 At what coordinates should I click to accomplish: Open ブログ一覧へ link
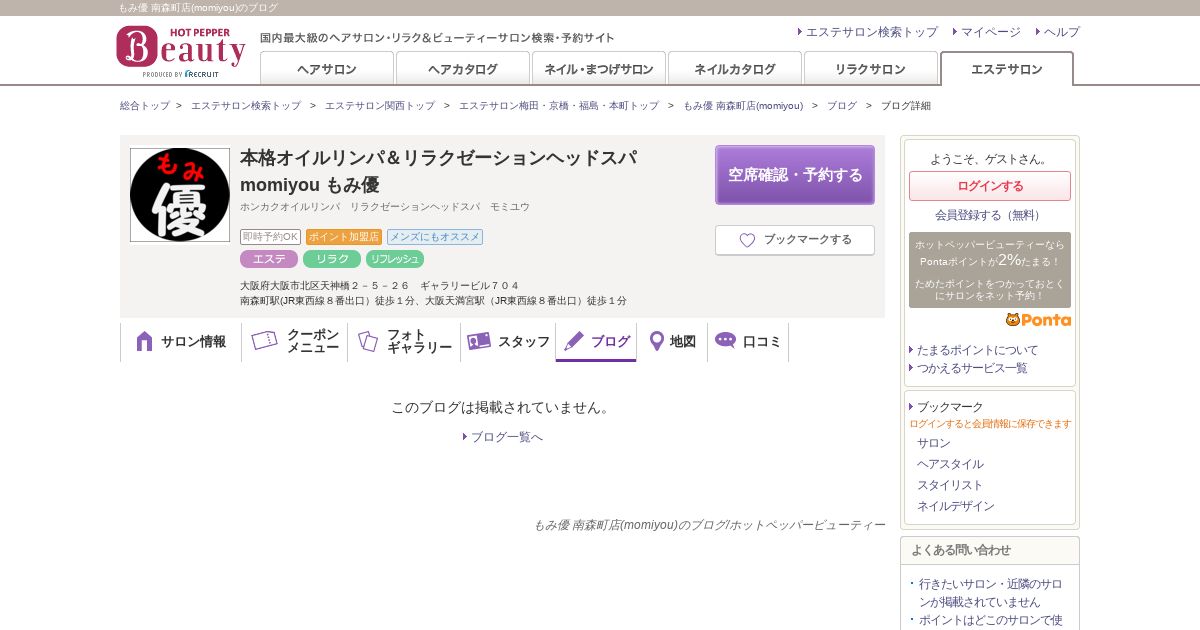(x=507, y=437)
